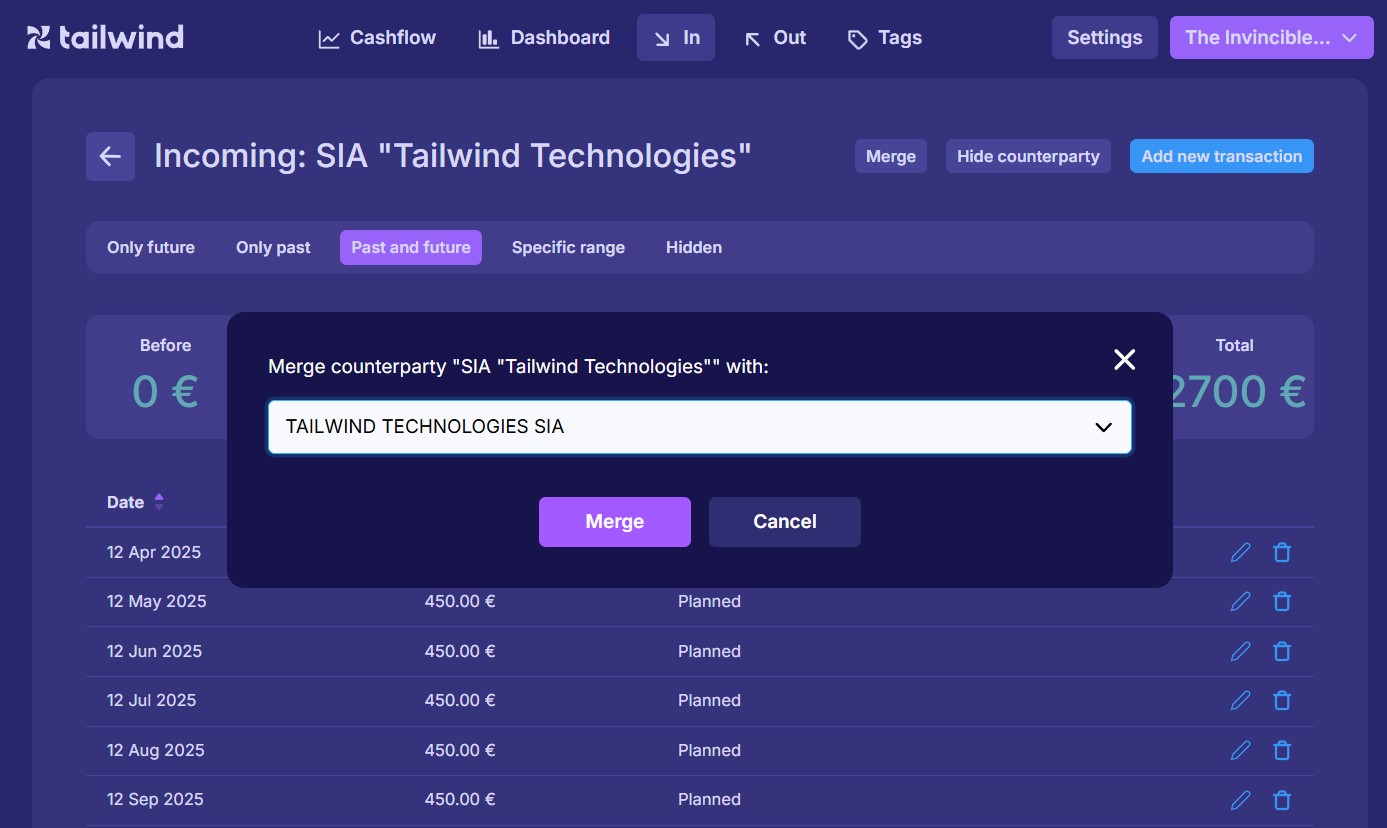Click the Total summary label
Image resolution: width=1387 pixels, height=828 pixels.
(1234, 345)
